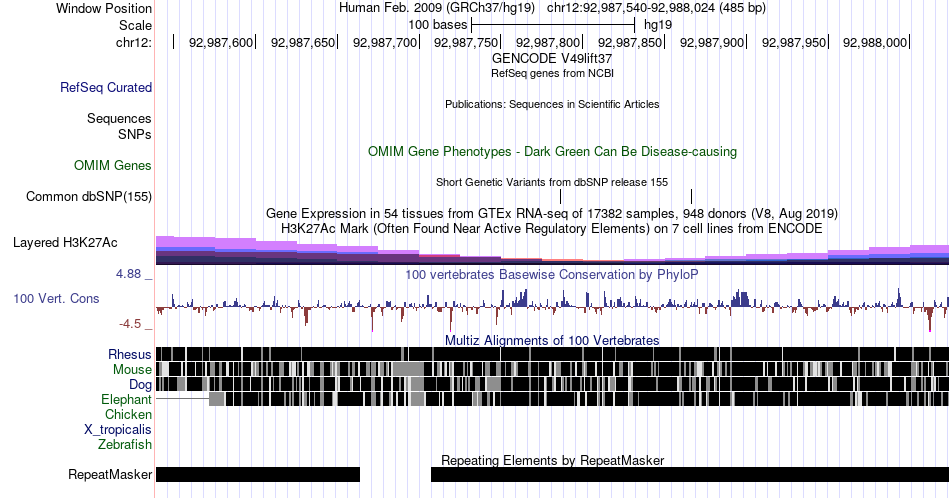Click the 100 bases scale bar
950x498 pixels.
click(553, 25)
